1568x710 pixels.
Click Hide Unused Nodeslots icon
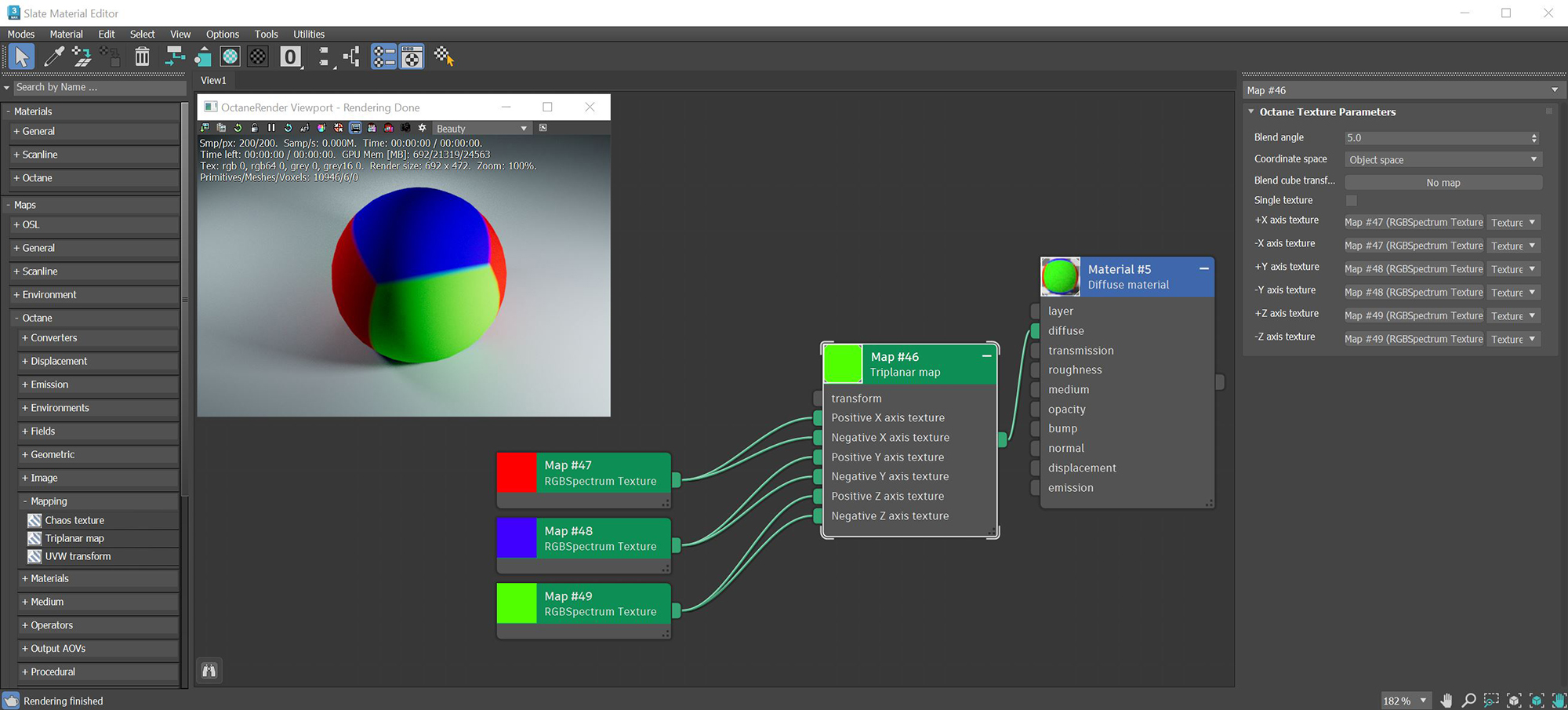pyautogui.click(x=202, y=56)
